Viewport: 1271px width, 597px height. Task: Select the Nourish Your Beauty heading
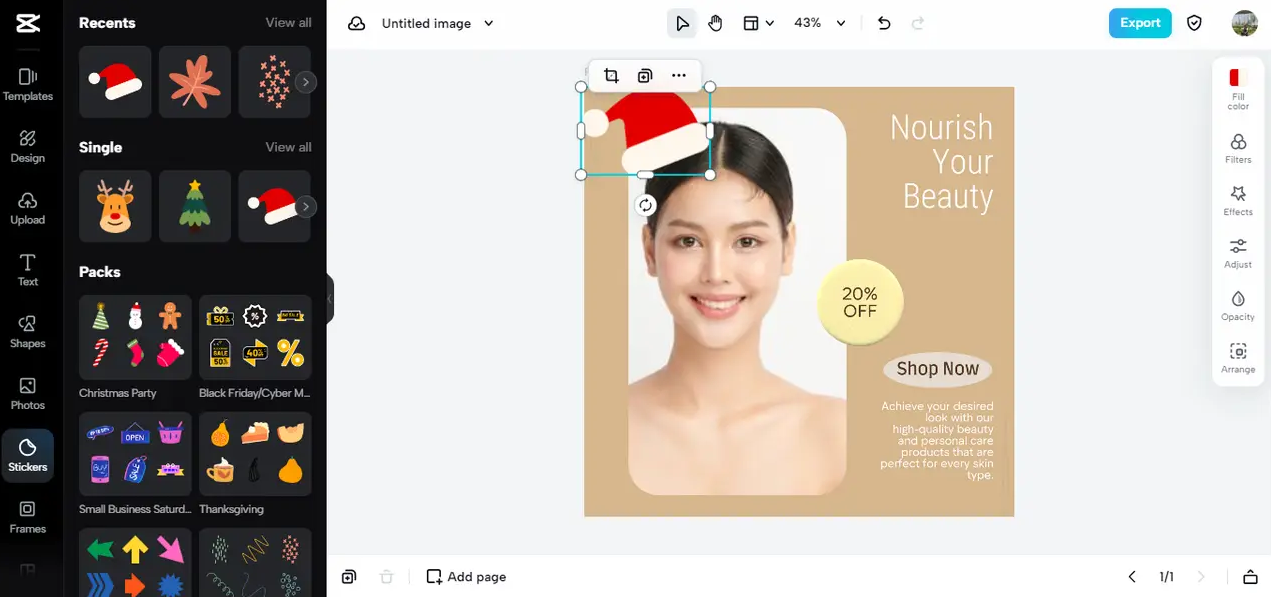point(942,162)
